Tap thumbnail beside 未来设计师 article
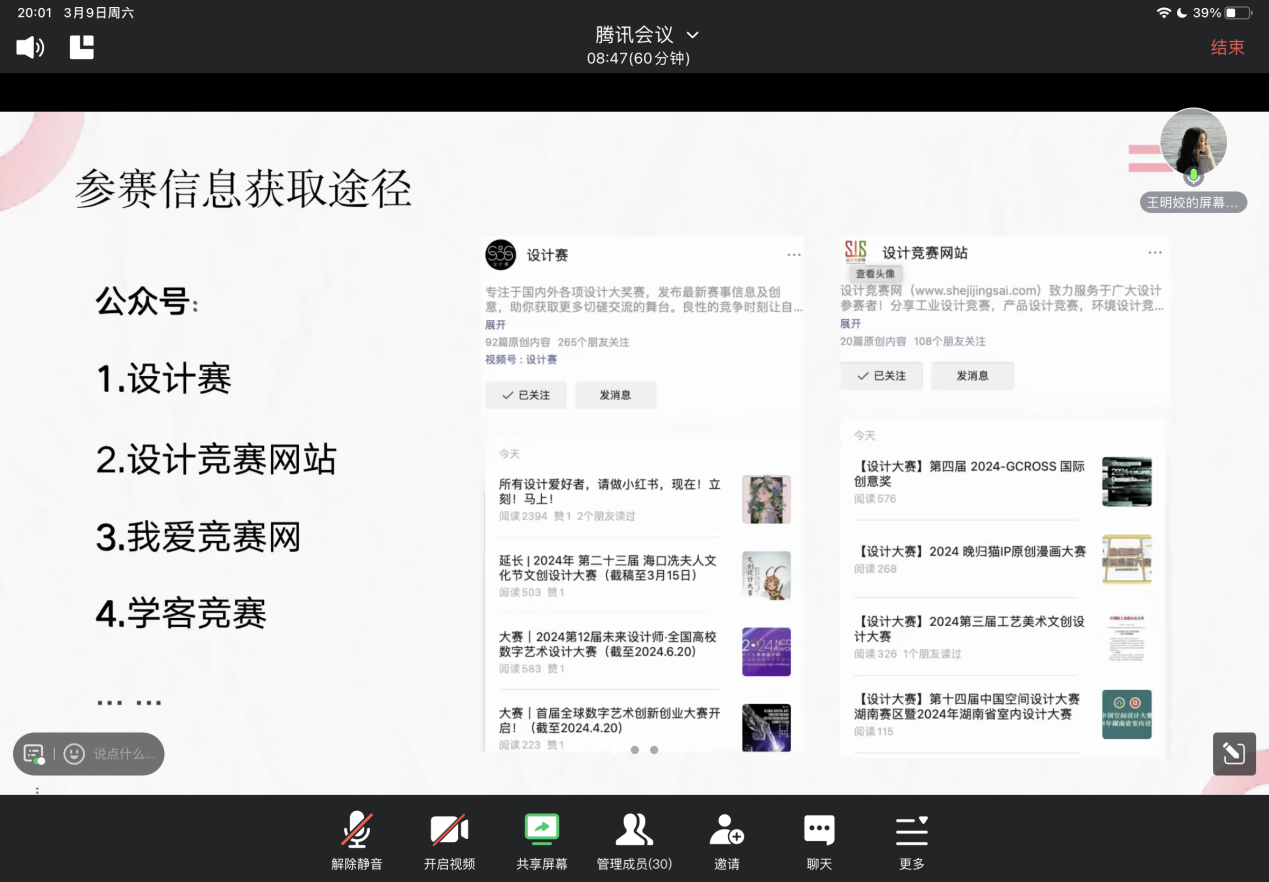Viewport: 1269px width, 882px height. click(x=766, y=652)
